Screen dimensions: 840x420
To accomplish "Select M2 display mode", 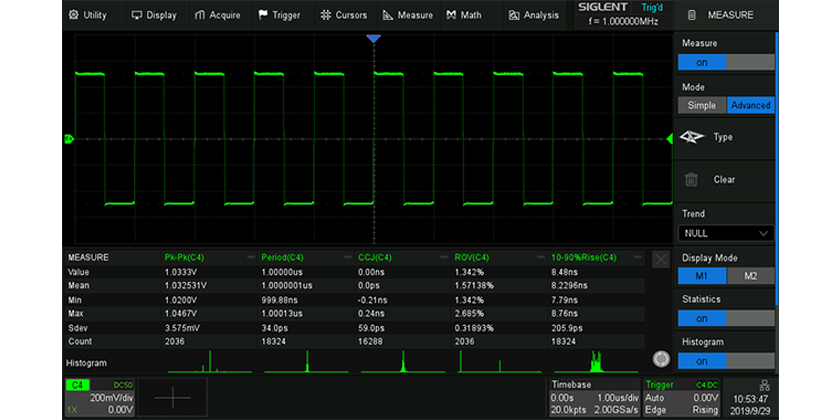I will 750,276.
